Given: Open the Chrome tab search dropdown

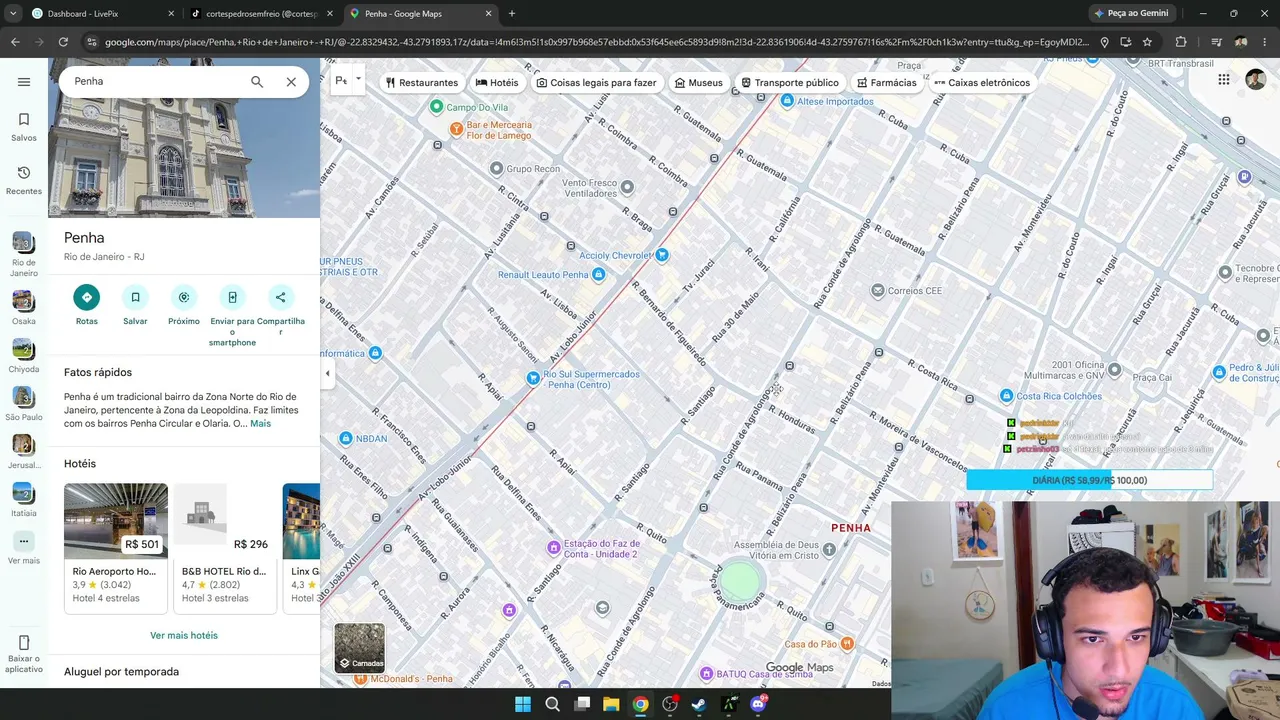Looking at the screenshot, I should click(x=13, y=14).
